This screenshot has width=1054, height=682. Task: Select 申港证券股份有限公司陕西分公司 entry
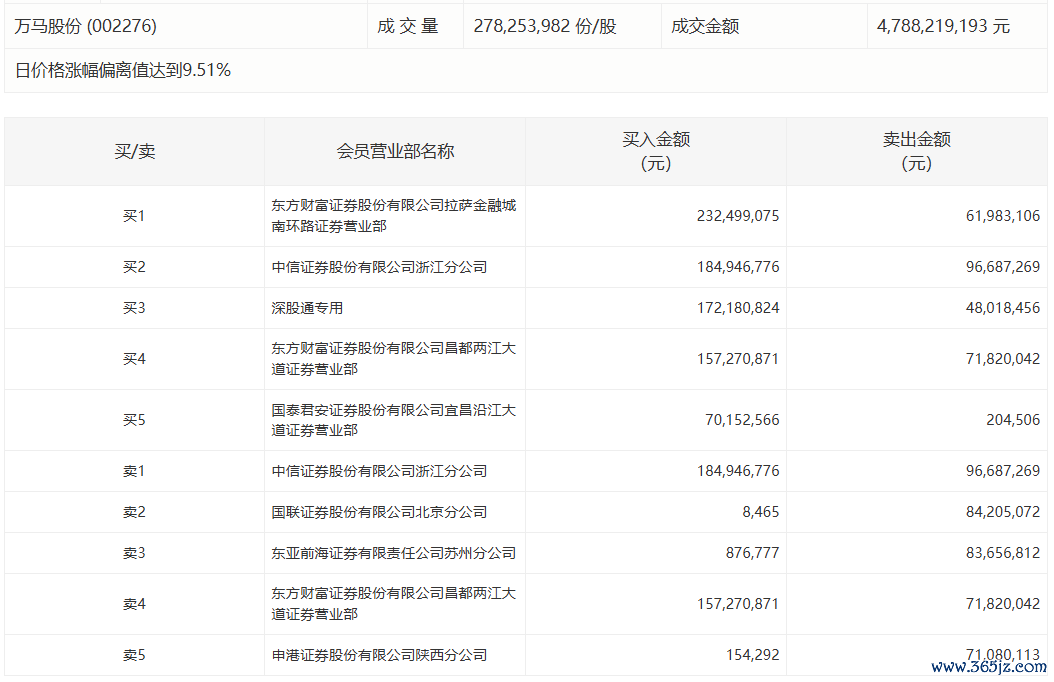379,655
